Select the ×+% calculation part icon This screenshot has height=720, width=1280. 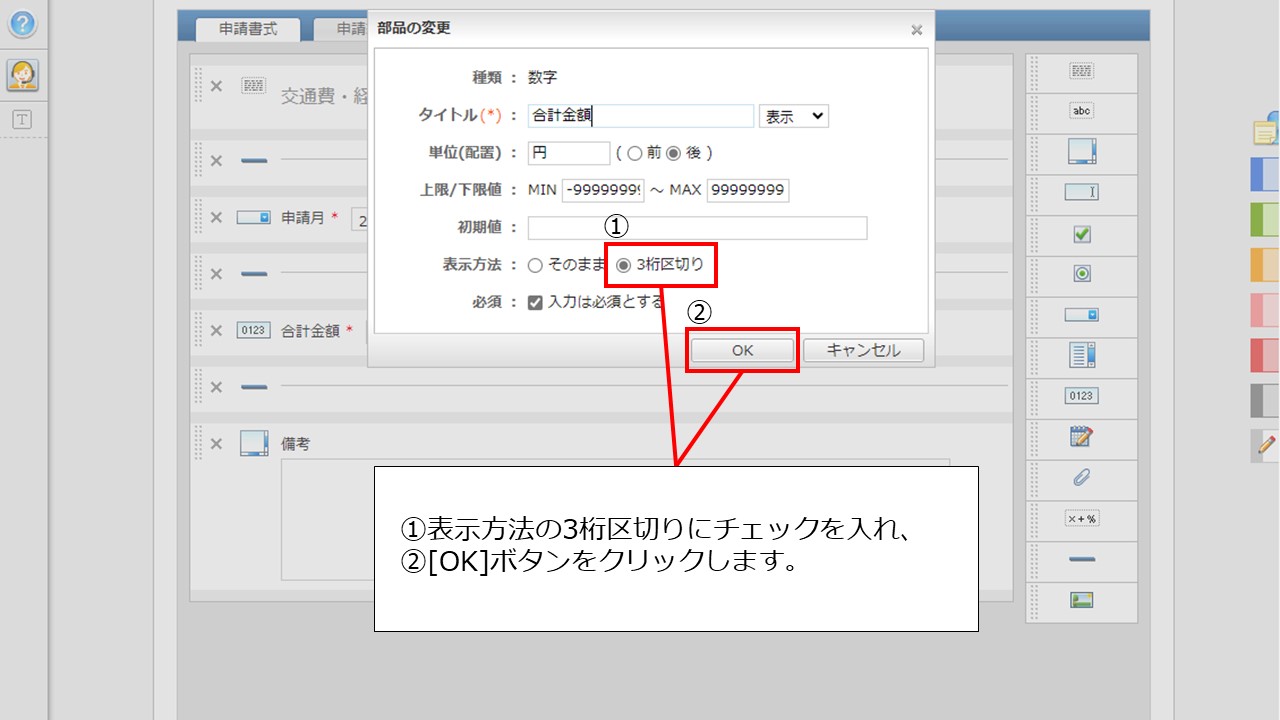[x=1081, y=519]
